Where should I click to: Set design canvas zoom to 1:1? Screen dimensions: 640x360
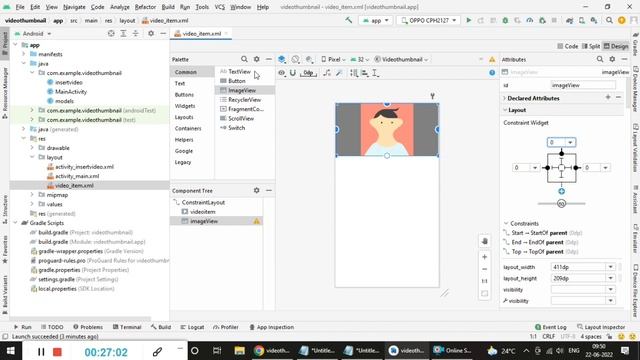484,281
